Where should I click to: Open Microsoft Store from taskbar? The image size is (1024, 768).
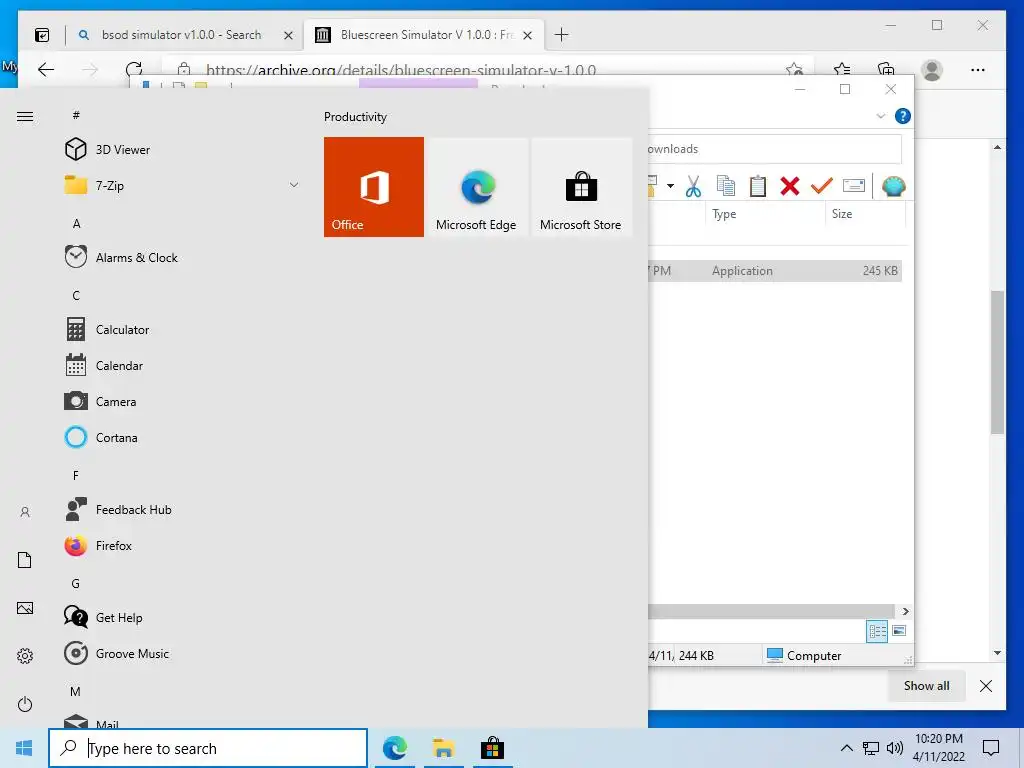point(492,748)
